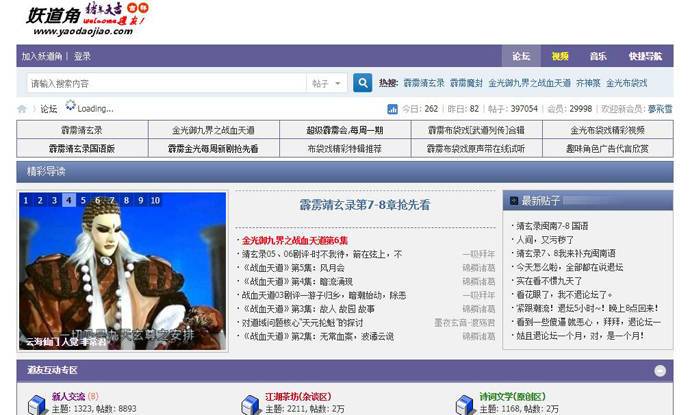Select slide 8 in the slideshow
Screen dimensions: 690x415
pos(126,200)
